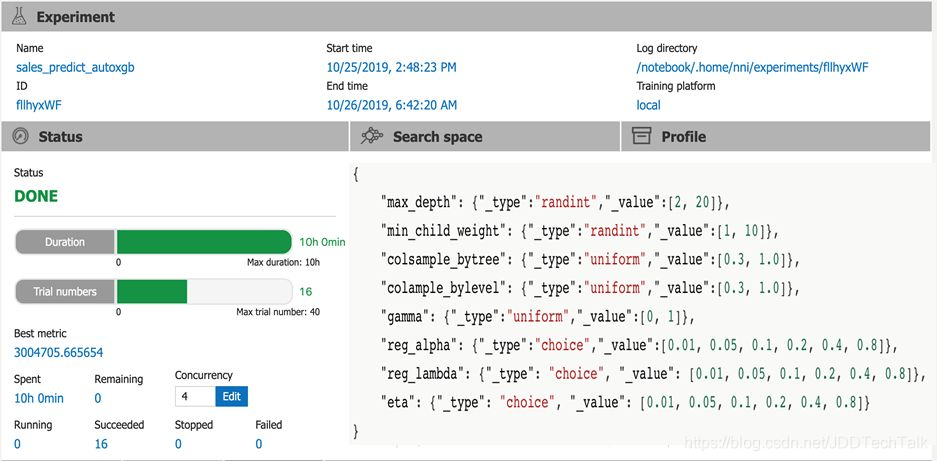Click the Experiment flask icon
This screenshot has height=461, width=937.
coord(20,17)
